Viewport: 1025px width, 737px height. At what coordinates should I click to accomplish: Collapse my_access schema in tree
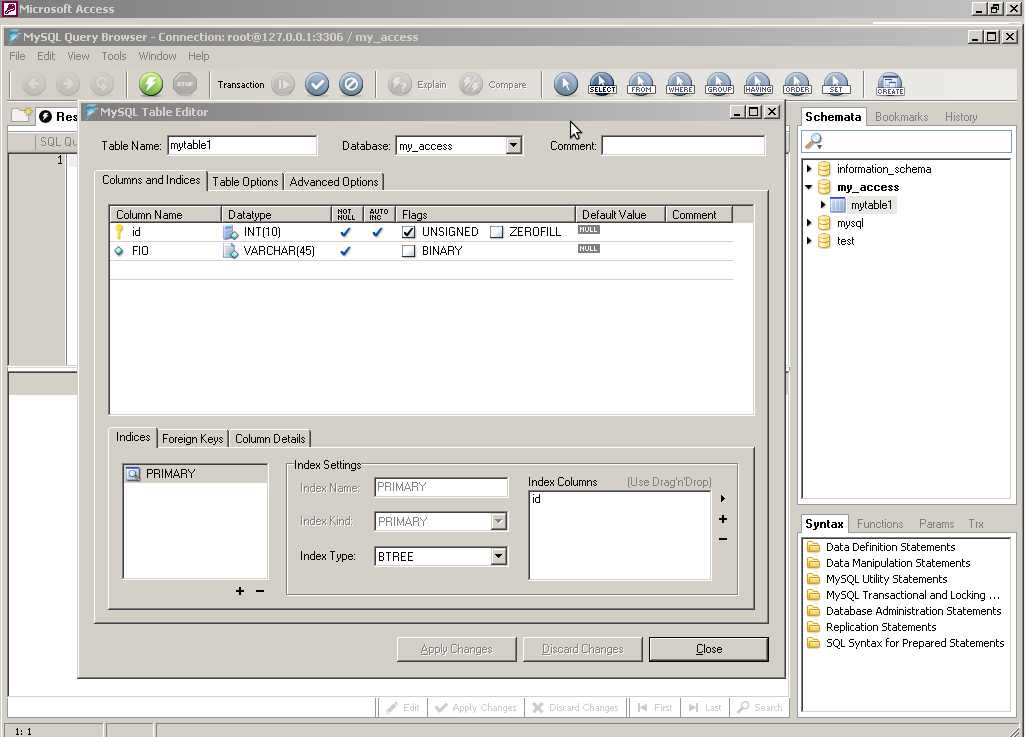(x=809, y=187)
